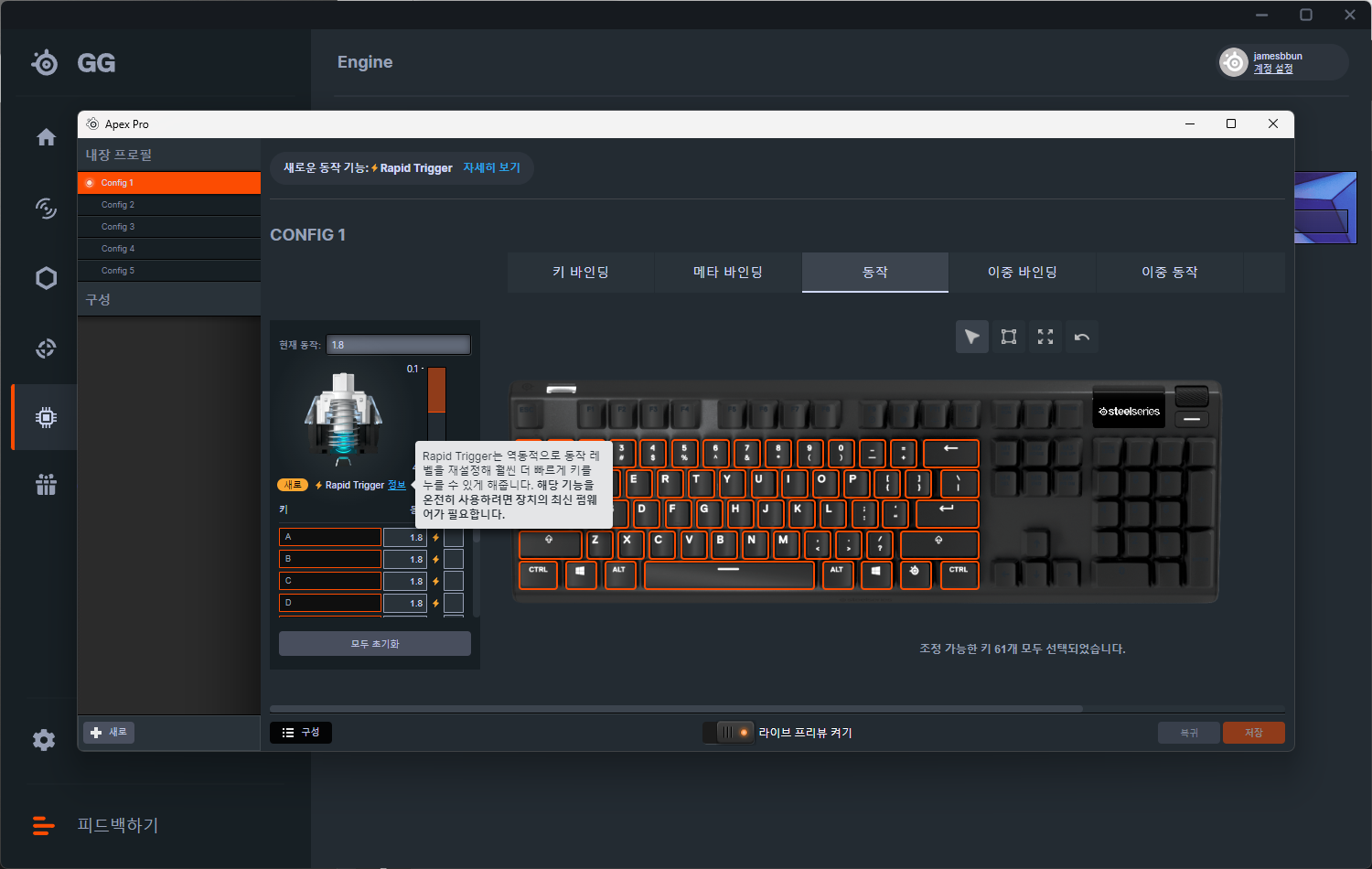Image resolution: width=1372 pixels, height=869 pixels.
Task: Check Rapid Trigger box for key B
Action: (x=454, y=559)
